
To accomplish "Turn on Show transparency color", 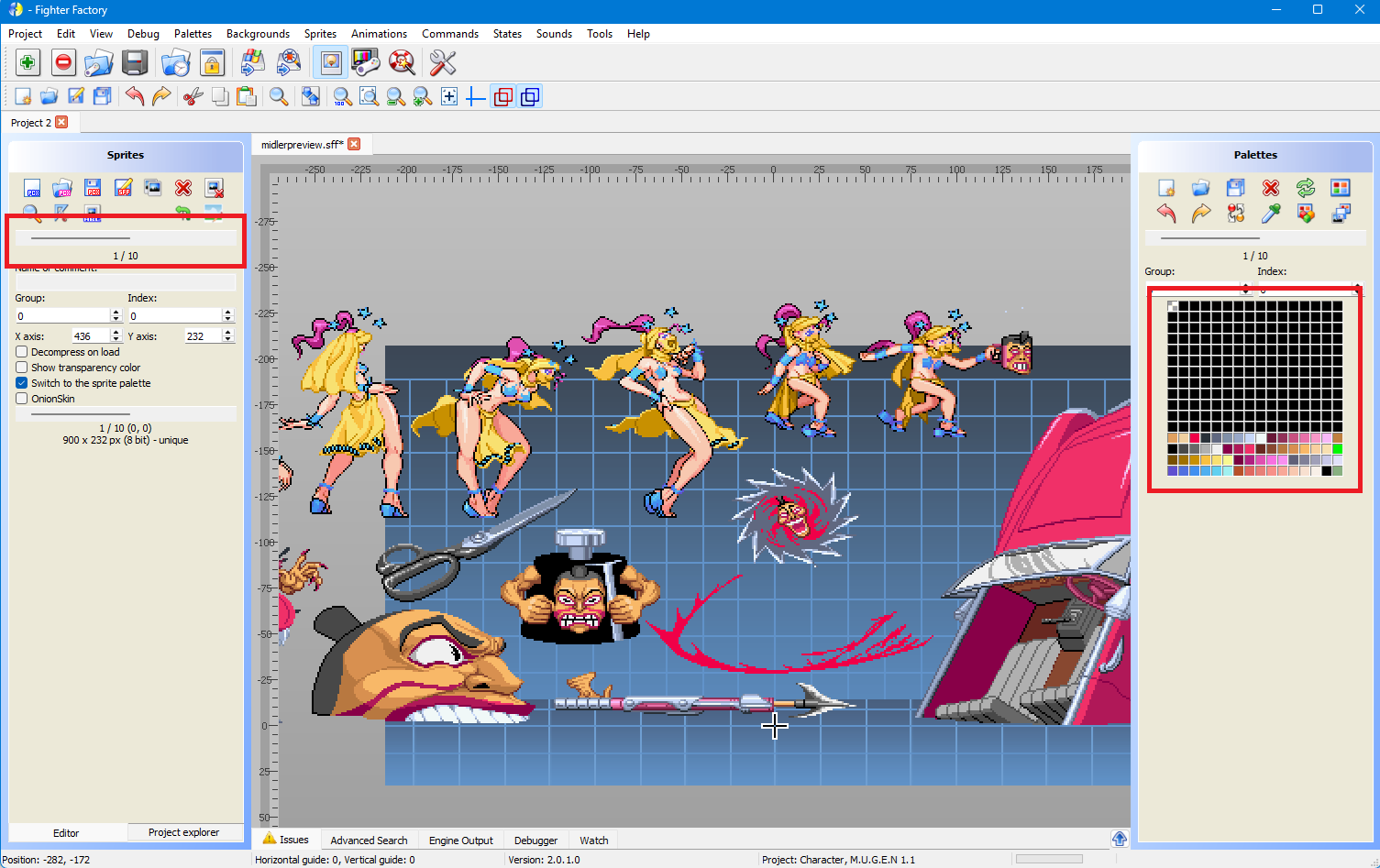I will point(22,368).
